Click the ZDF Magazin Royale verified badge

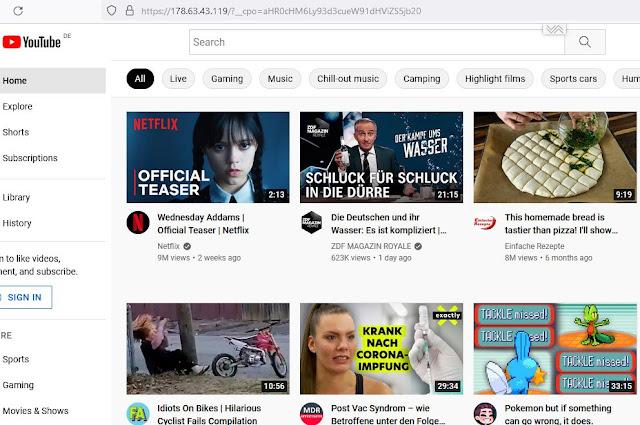418,246
